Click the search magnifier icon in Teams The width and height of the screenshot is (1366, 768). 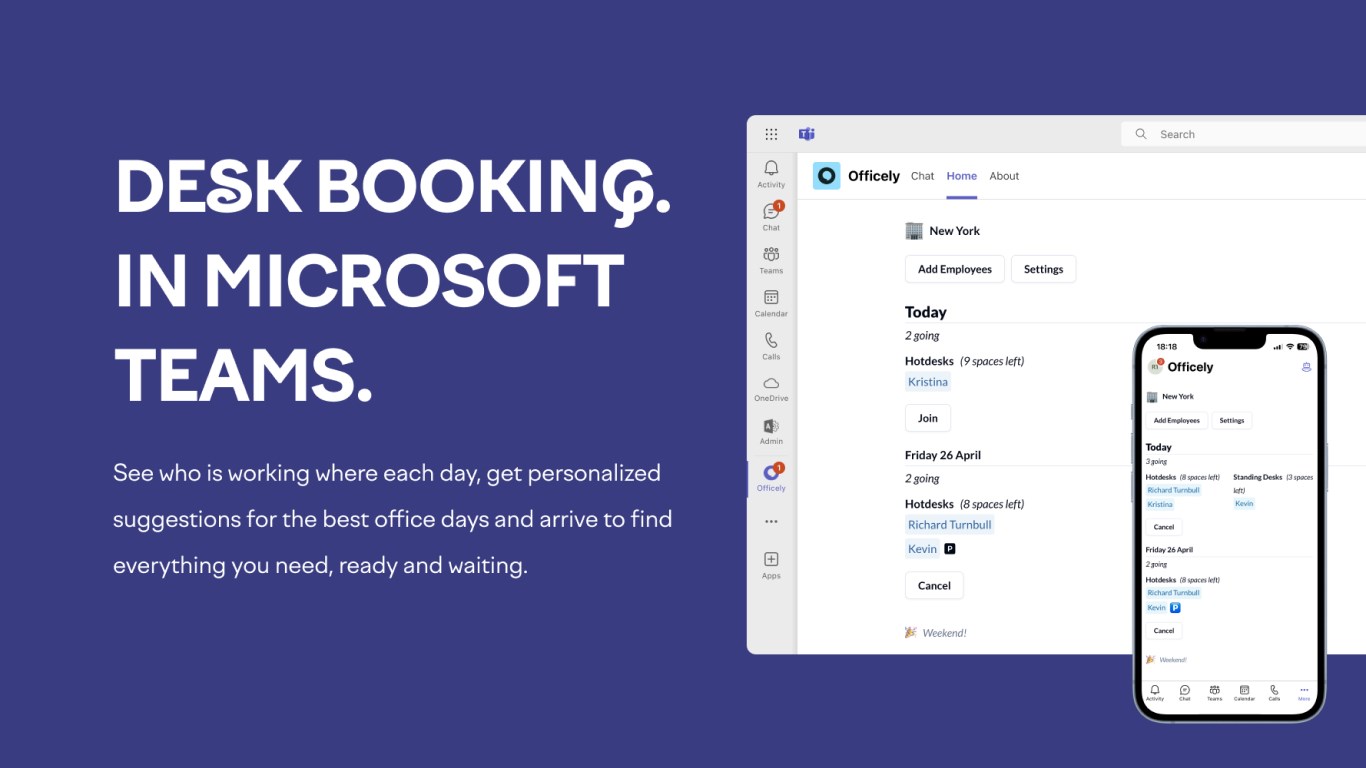[1141, 134]
